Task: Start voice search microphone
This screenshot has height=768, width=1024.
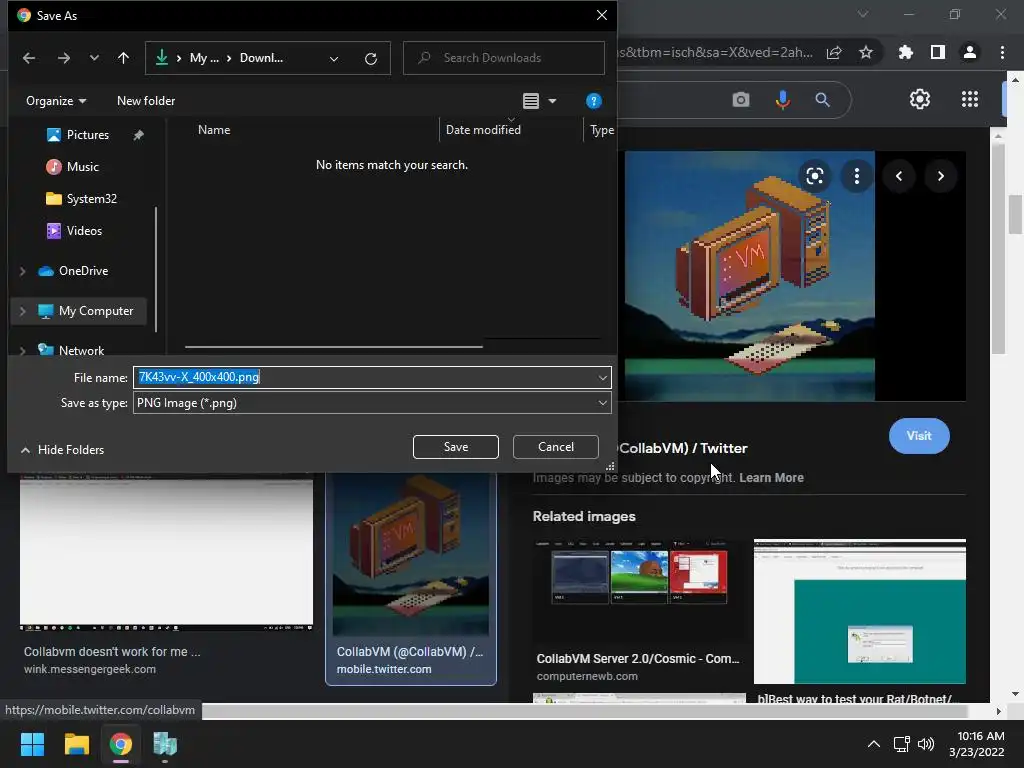Action: tap(782, 99)
